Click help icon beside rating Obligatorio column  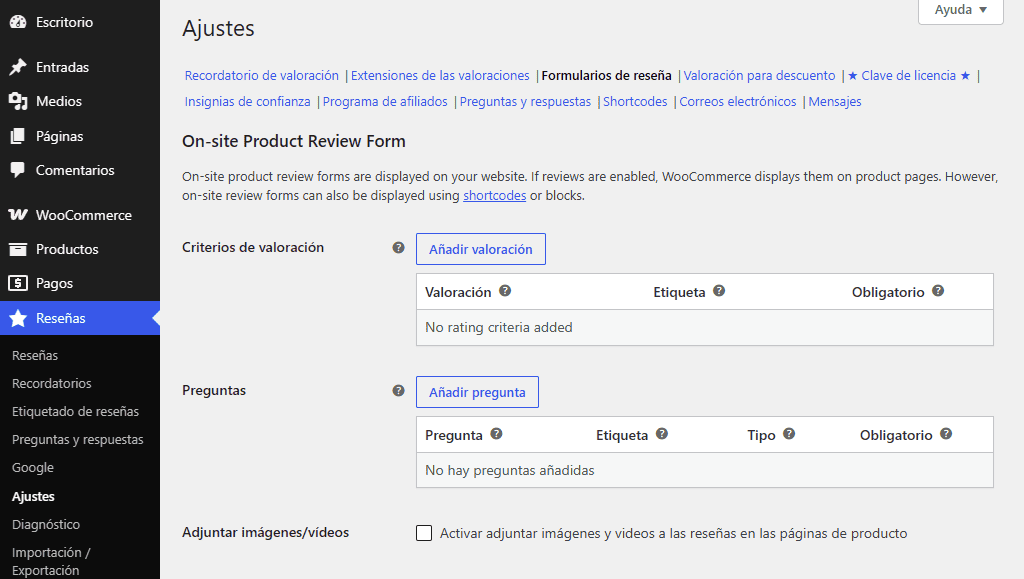(938, 290)
